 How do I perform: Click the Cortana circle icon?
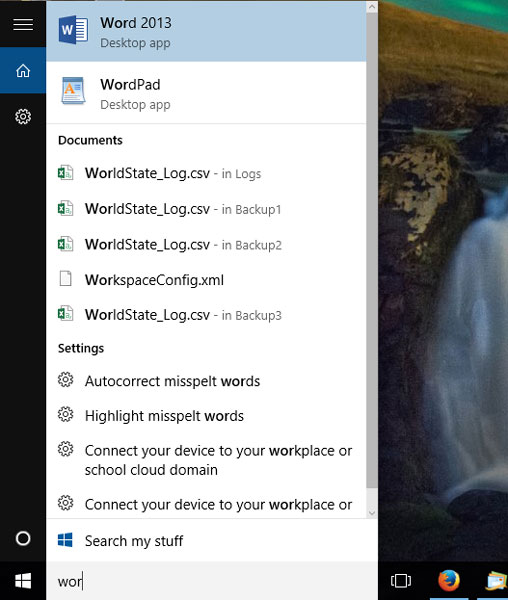coord(23,538)
